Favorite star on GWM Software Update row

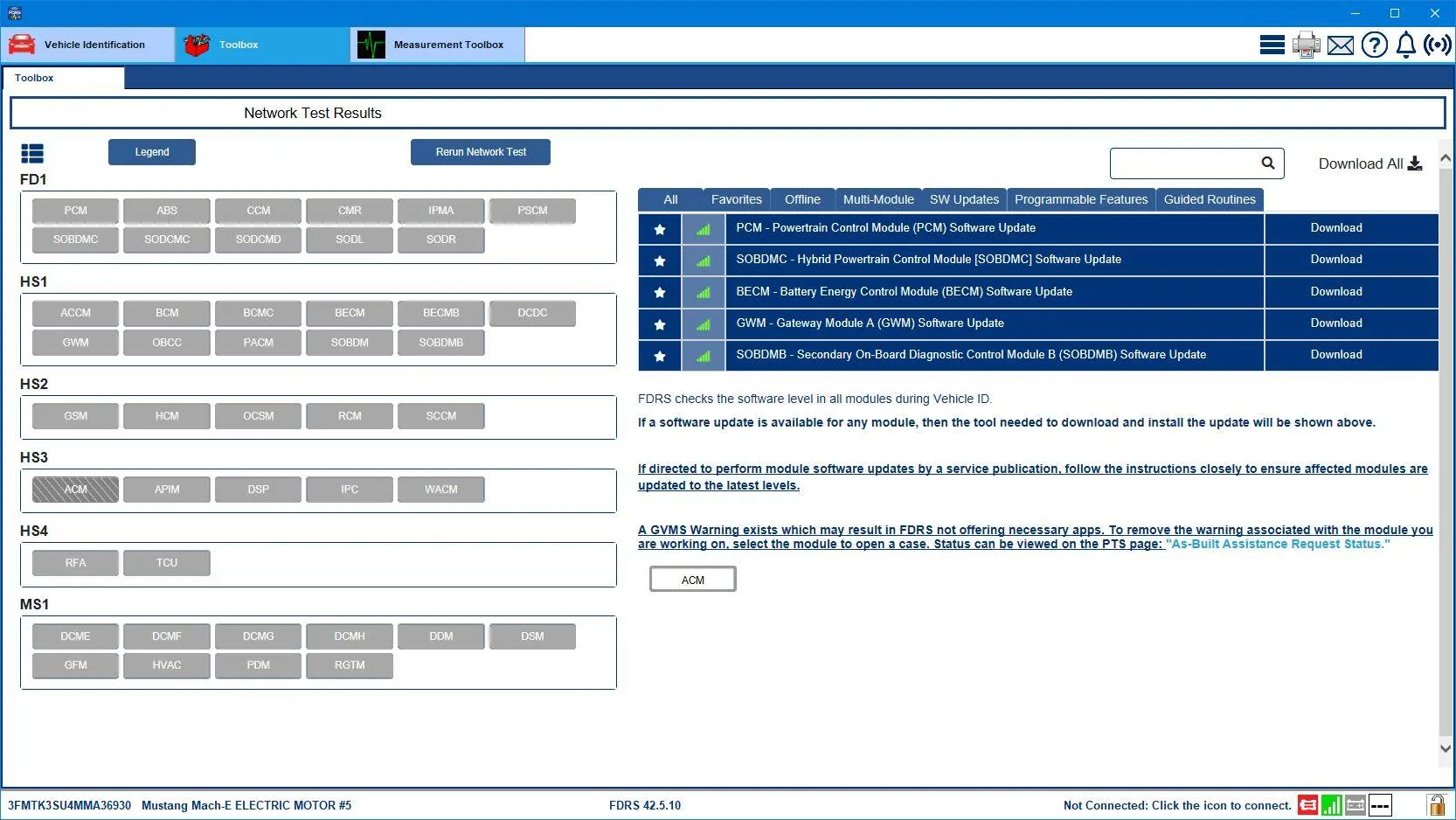tap(660, 324)
